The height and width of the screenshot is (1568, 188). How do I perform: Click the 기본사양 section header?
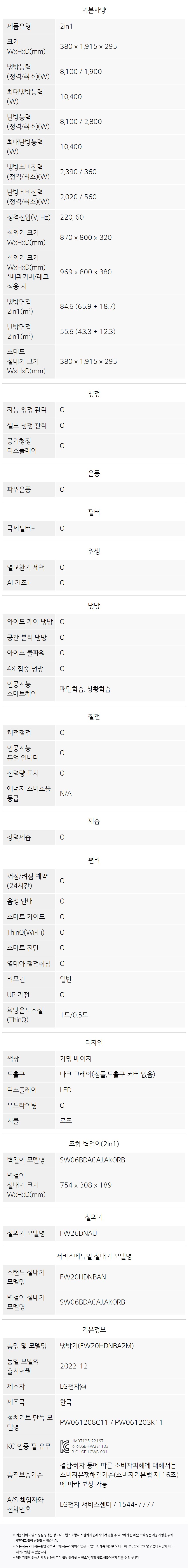point(94,10)
